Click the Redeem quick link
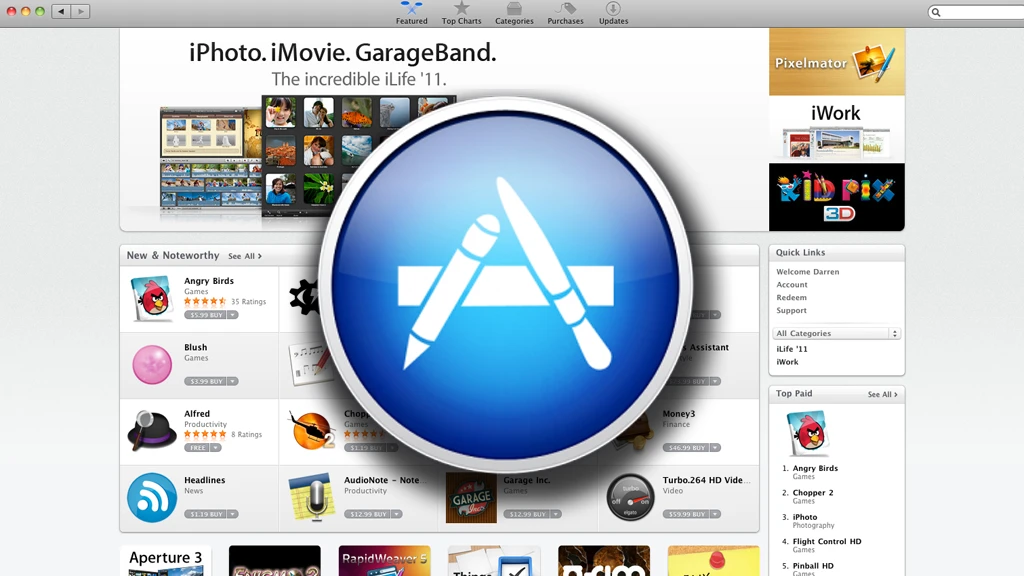1024x576 pixels. [x=791, y=298]
